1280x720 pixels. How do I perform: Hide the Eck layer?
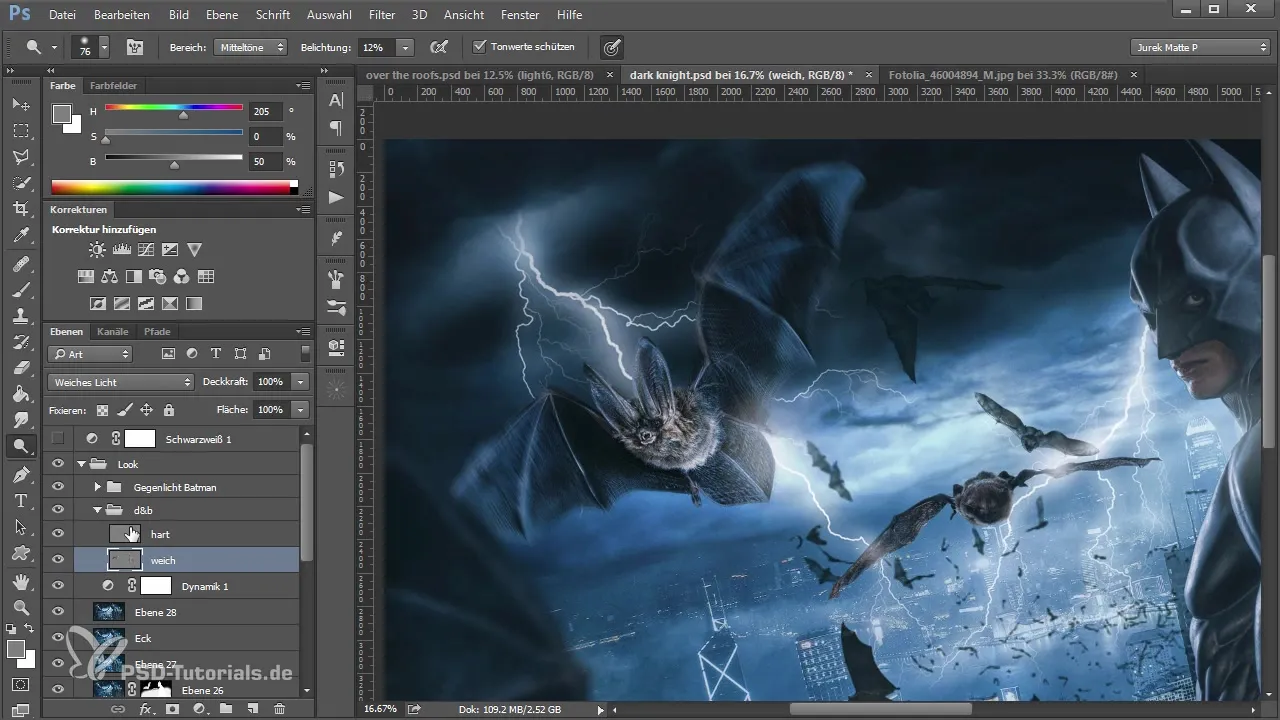58,638
